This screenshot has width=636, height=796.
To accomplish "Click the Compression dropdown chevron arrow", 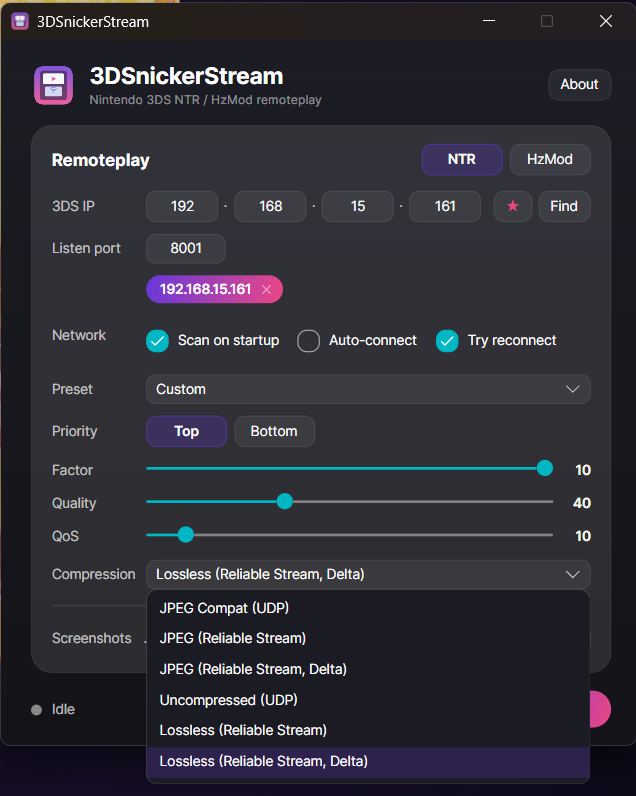I will 573,575.
